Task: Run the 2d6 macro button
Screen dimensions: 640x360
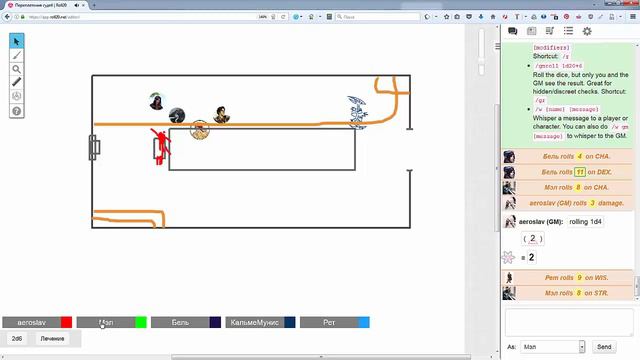Action: [x=17, y=338]
